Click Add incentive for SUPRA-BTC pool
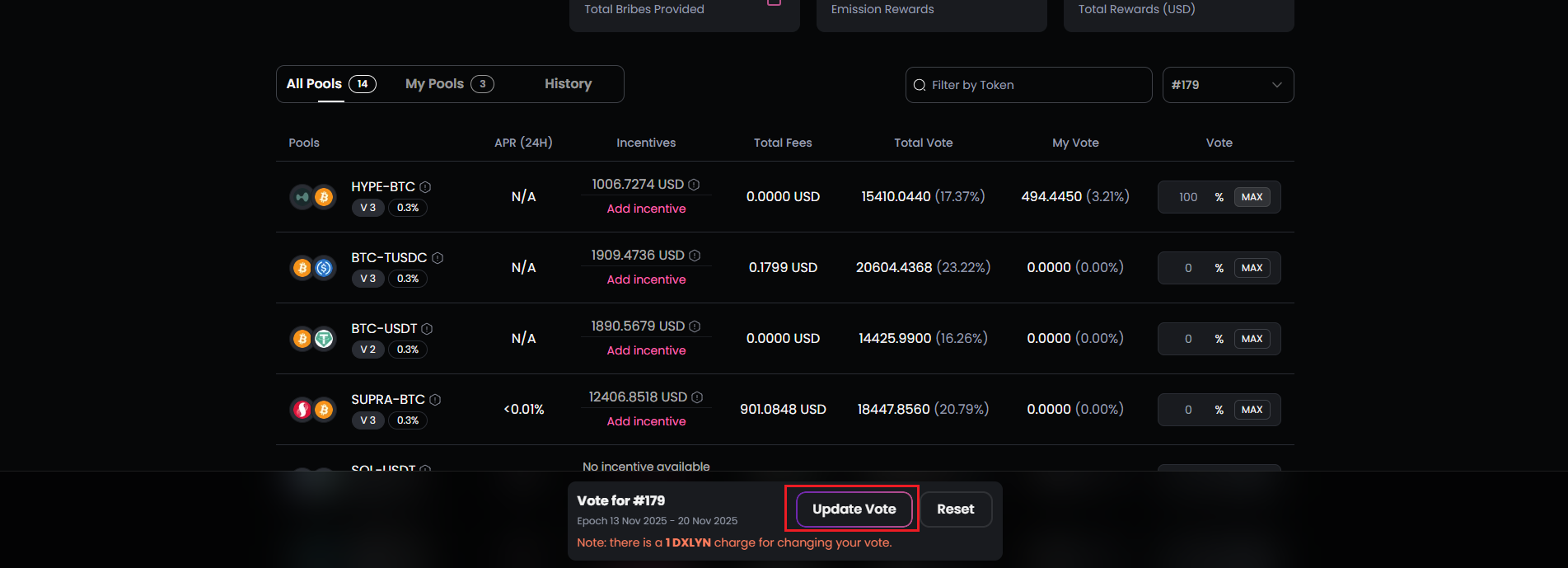This screenshot has height=568, width=1568. (646, 421)
